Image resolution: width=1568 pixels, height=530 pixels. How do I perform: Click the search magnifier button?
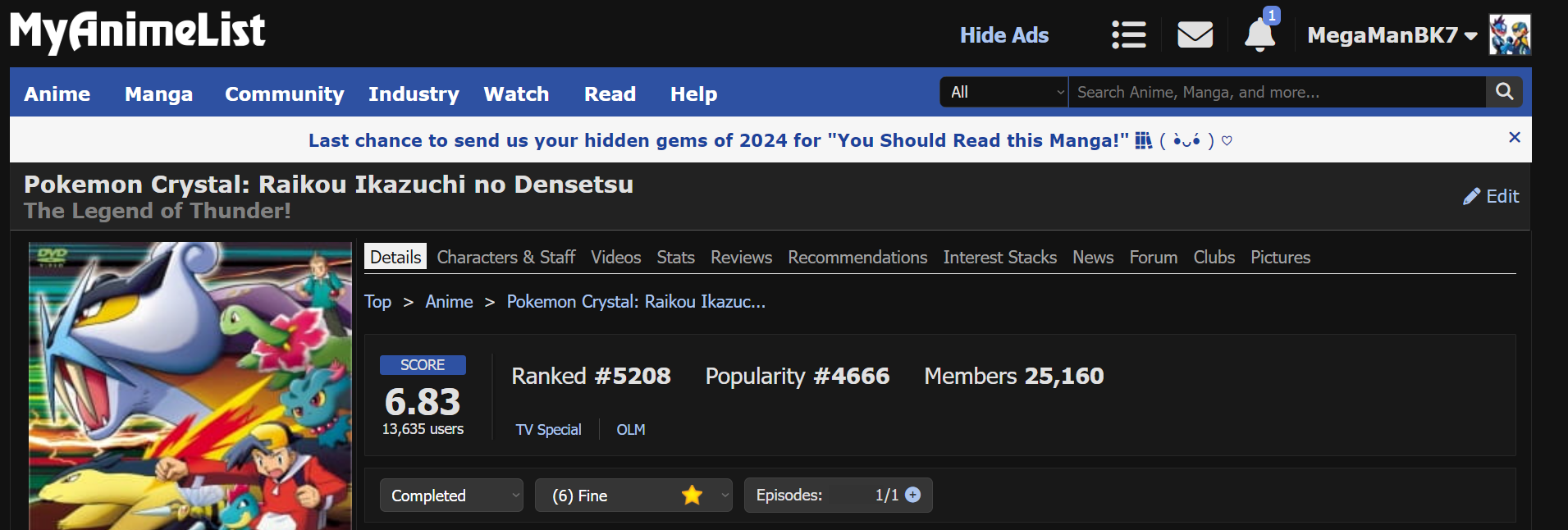point(1504,92)
